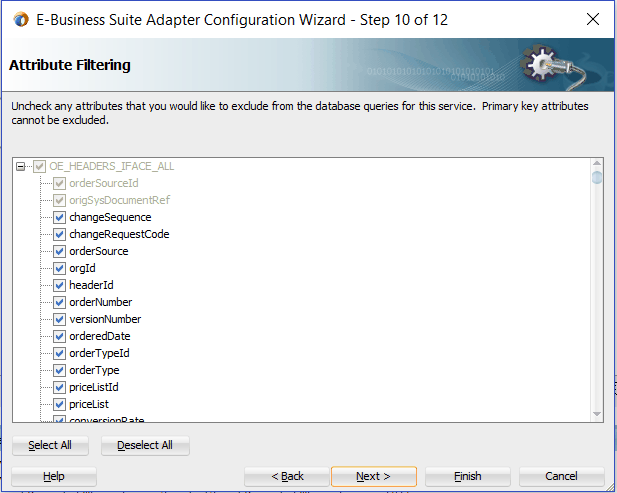Screen dimensions: 617x493
Task: Click the disabled origSysDocumentRef checkbox
Action: [x=59, y=200]
